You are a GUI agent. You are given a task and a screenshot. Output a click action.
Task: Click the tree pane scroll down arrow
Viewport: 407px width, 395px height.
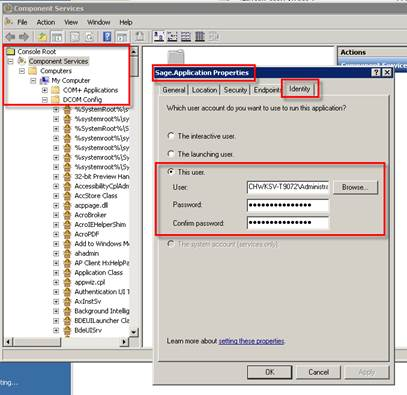(134, 332)
